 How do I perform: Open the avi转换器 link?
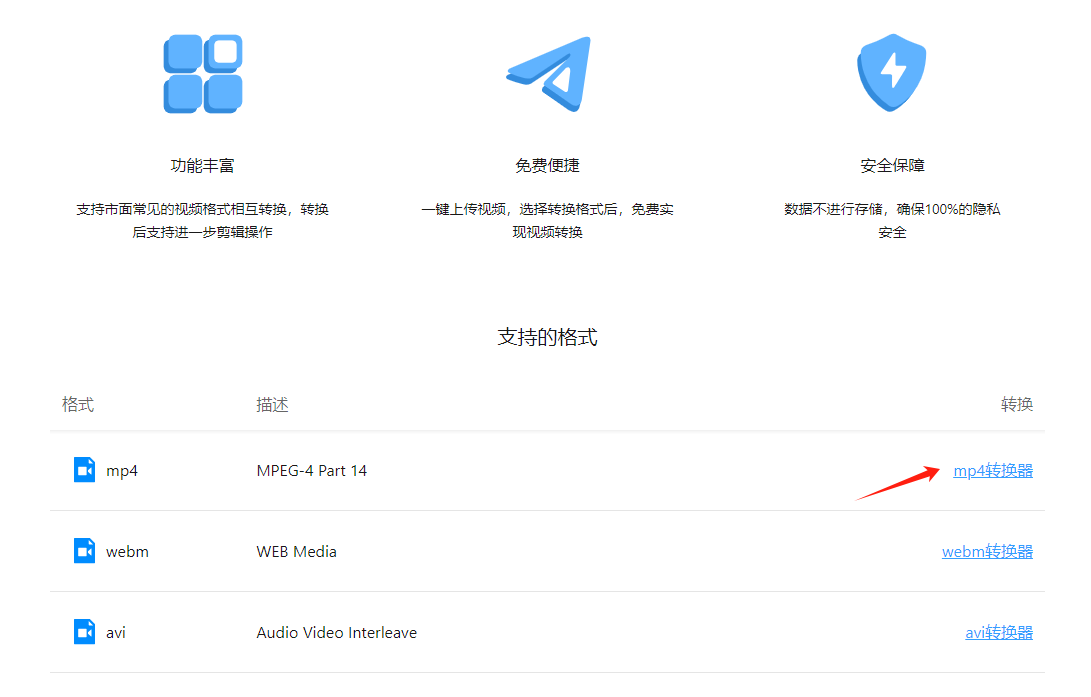(x=999, y=632)
